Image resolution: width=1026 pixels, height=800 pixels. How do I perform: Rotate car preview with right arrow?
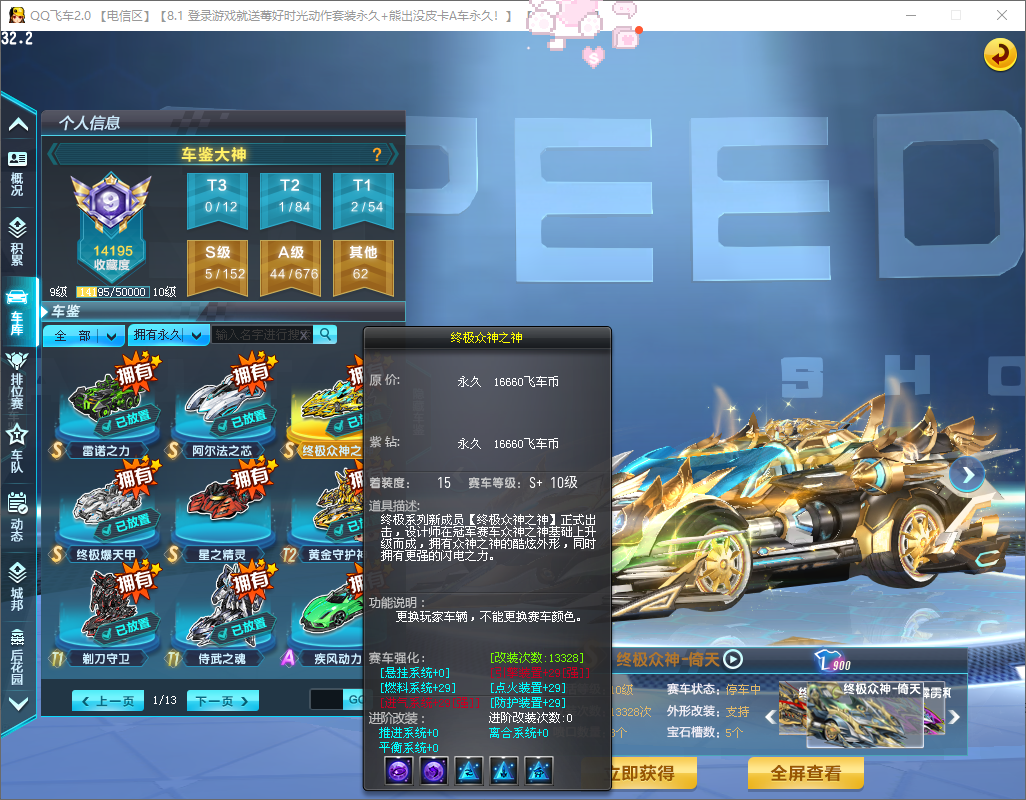point(967,474)
